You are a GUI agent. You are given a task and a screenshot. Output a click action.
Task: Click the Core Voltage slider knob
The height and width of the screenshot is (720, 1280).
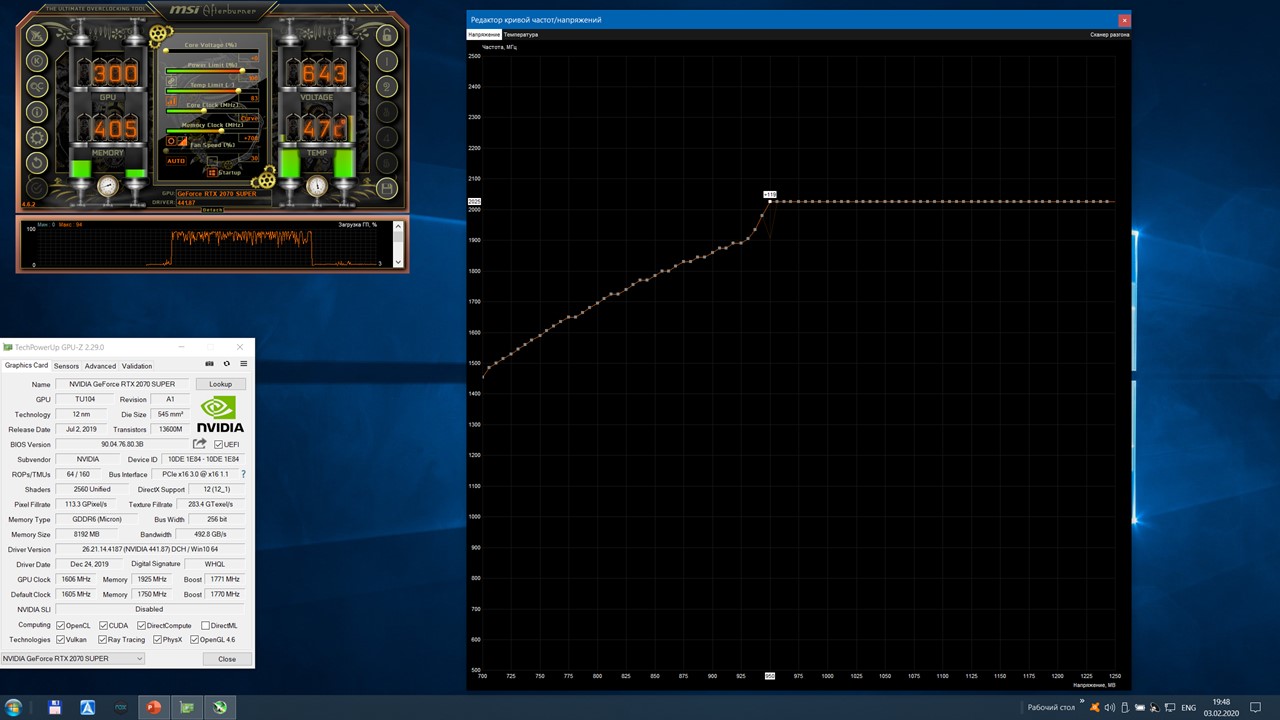[x=168, y=50]
